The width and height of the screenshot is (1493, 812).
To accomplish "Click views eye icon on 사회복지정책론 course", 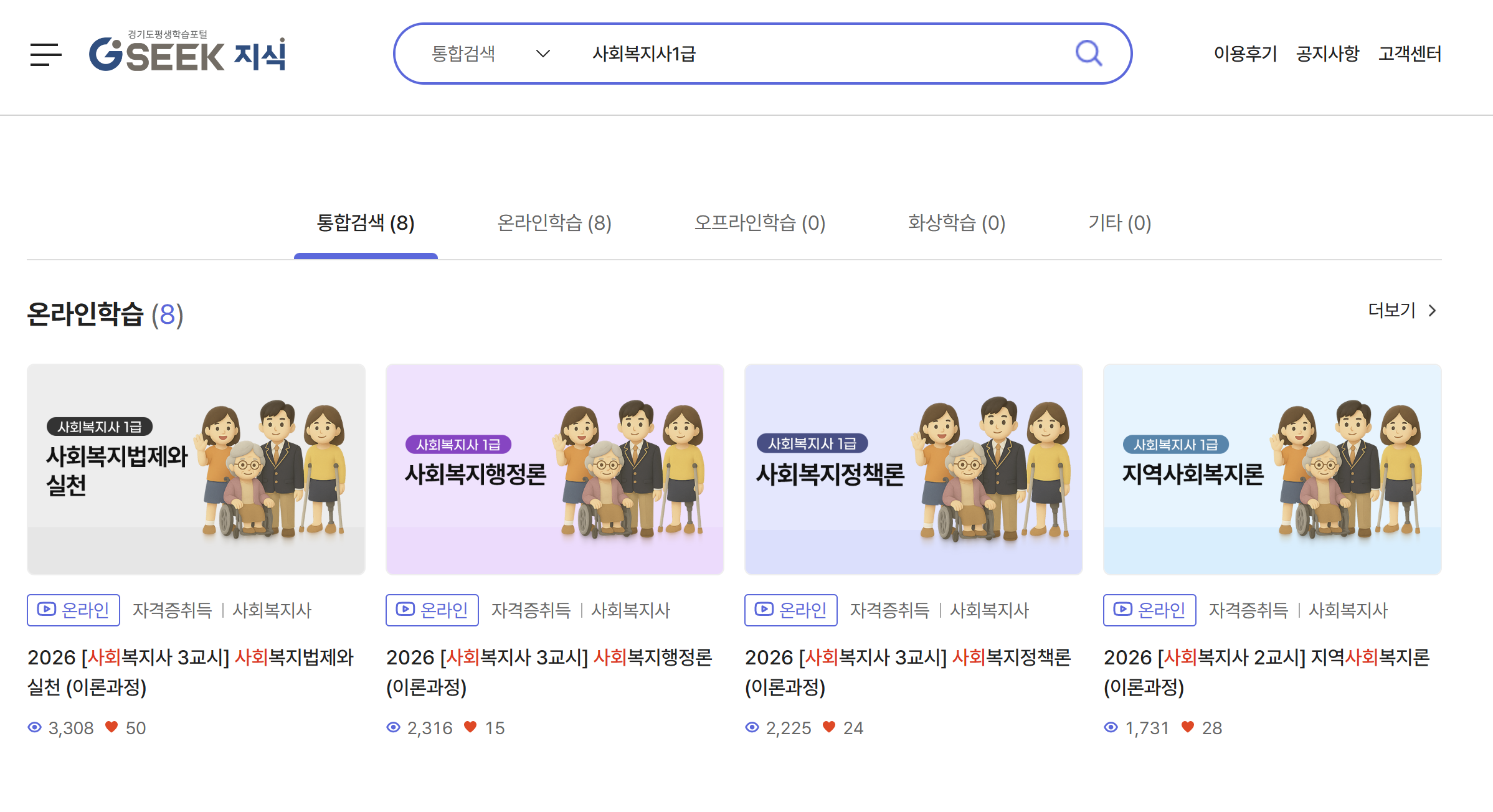I will (752, 727).
